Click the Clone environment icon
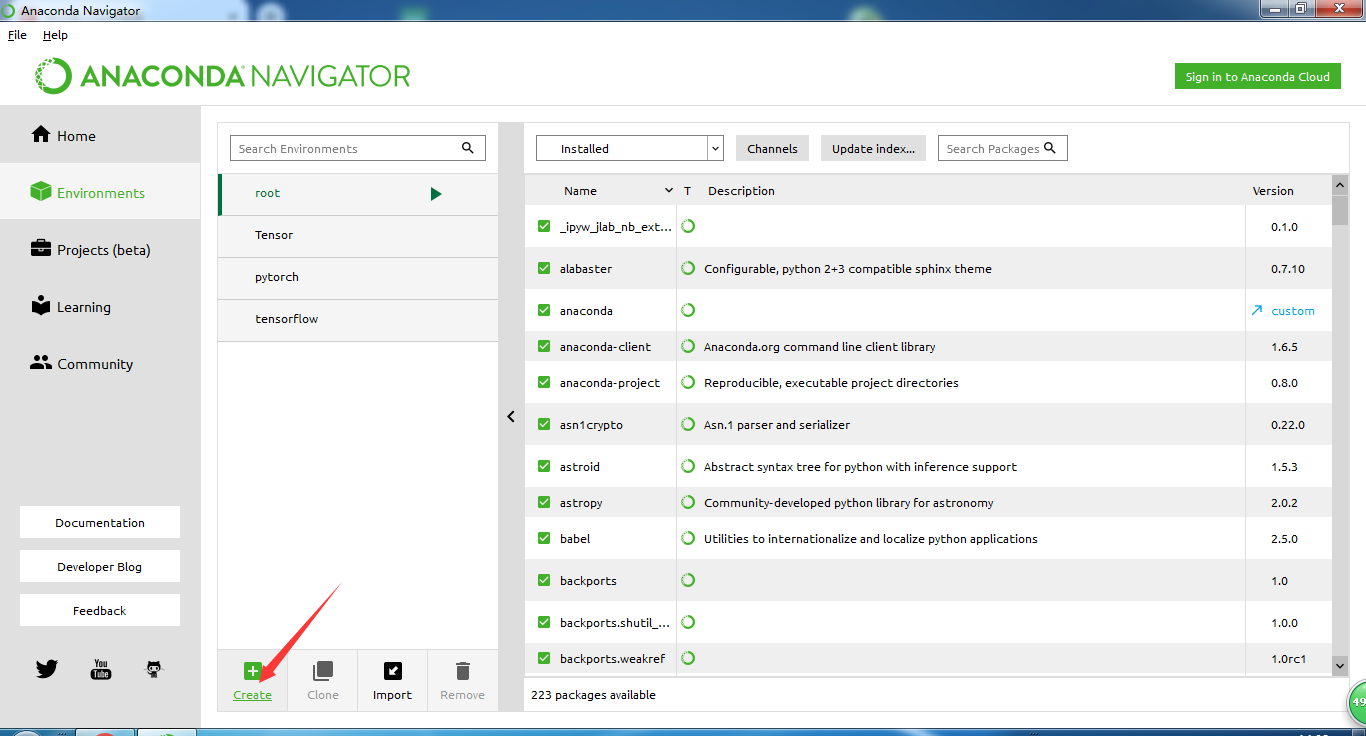Image resolution: width=1366 pixels, height=736 pixels. [322, 671]
